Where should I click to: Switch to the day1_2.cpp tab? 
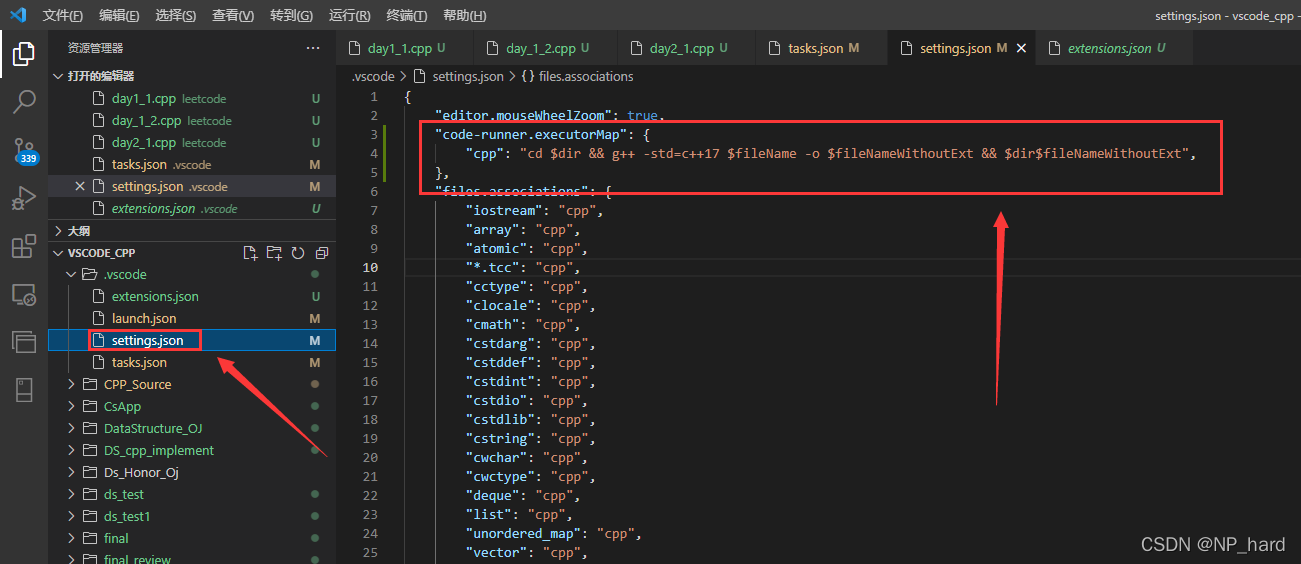[x=545, y=48]
